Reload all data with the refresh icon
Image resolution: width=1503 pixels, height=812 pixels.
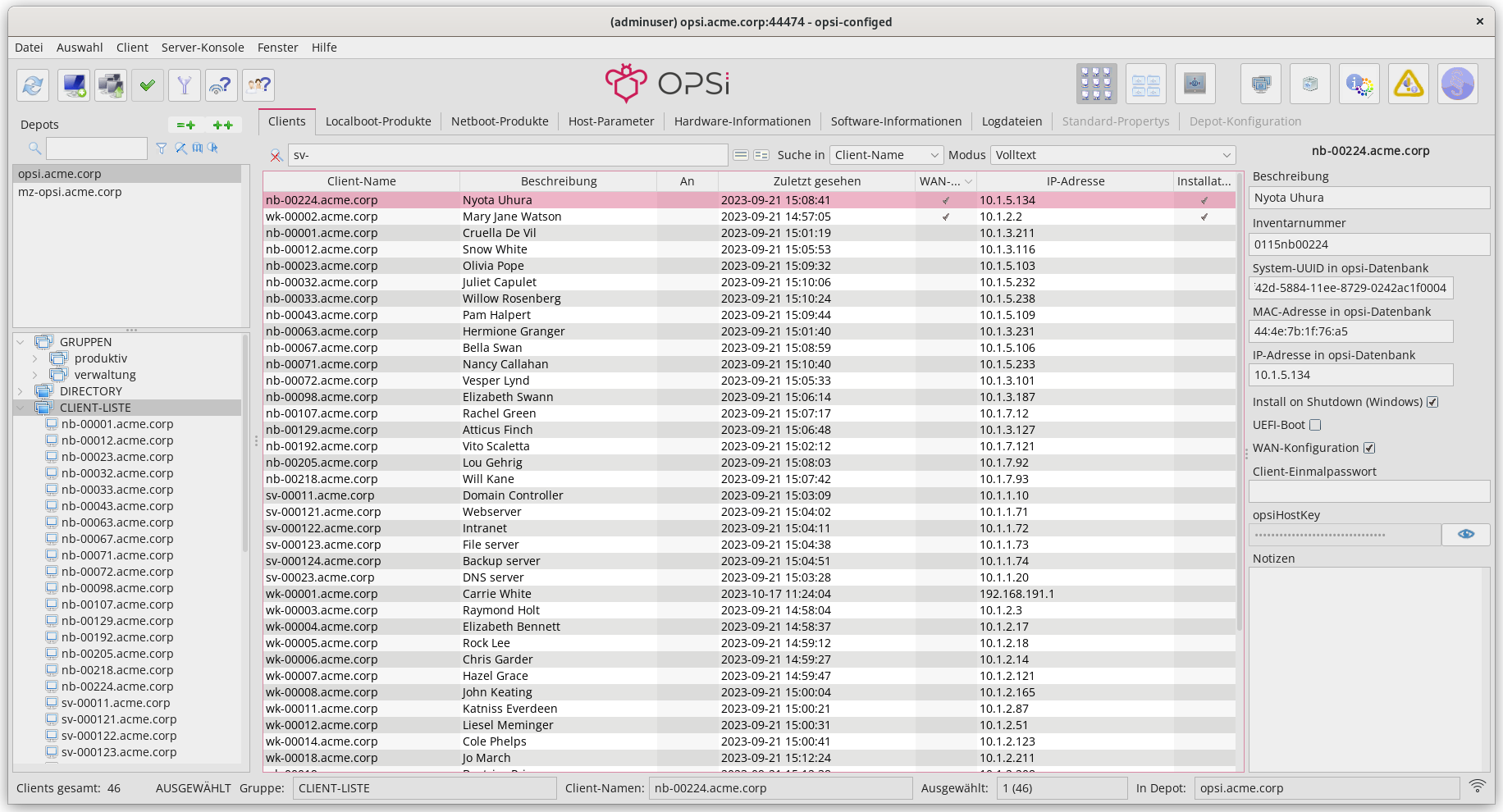click(33, 84)
